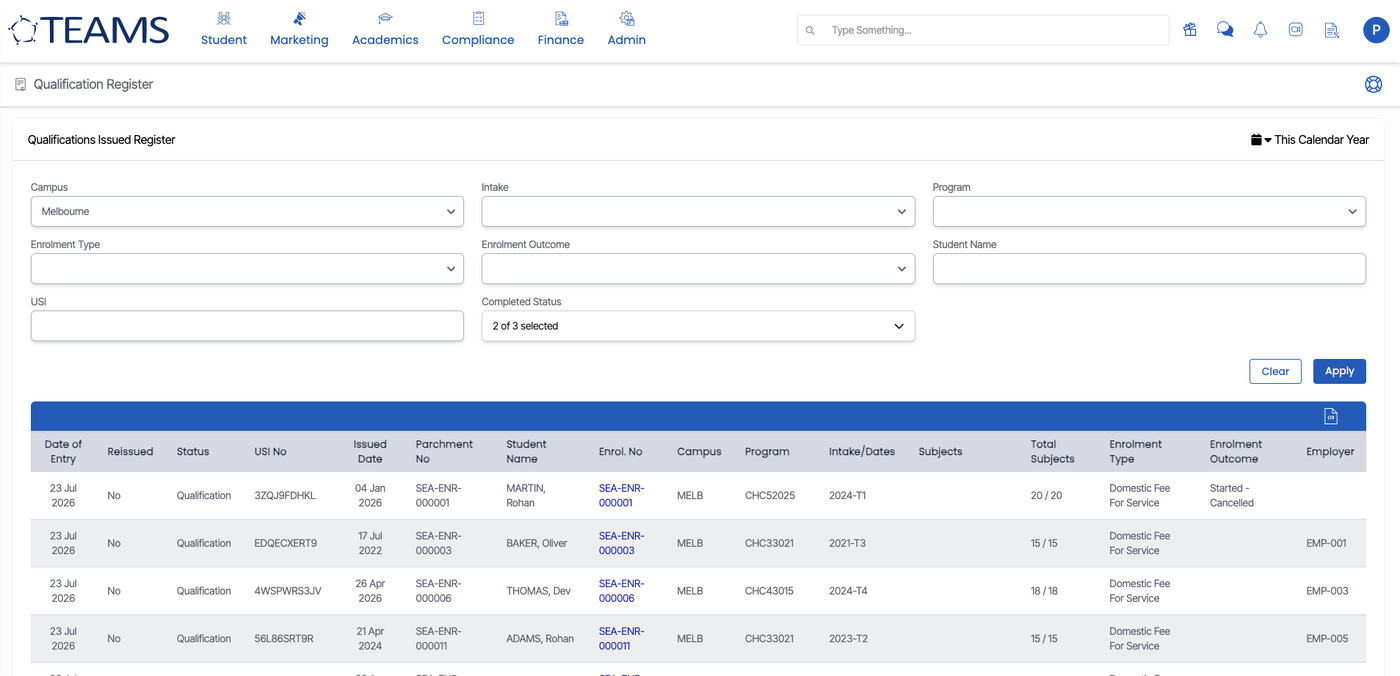Click the Date of Entry column header
Screen dimensions: 1400x676
click(63, 452)
